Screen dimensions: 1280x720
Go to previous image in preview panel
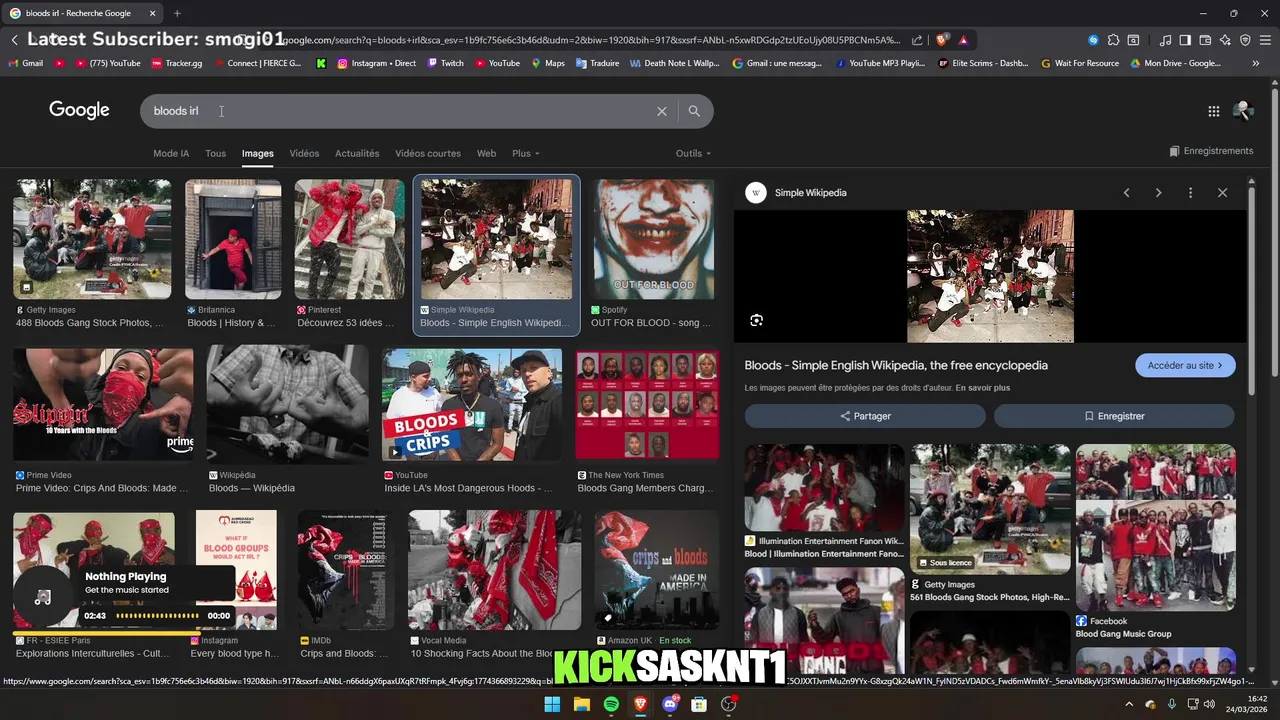point(1126,193)
